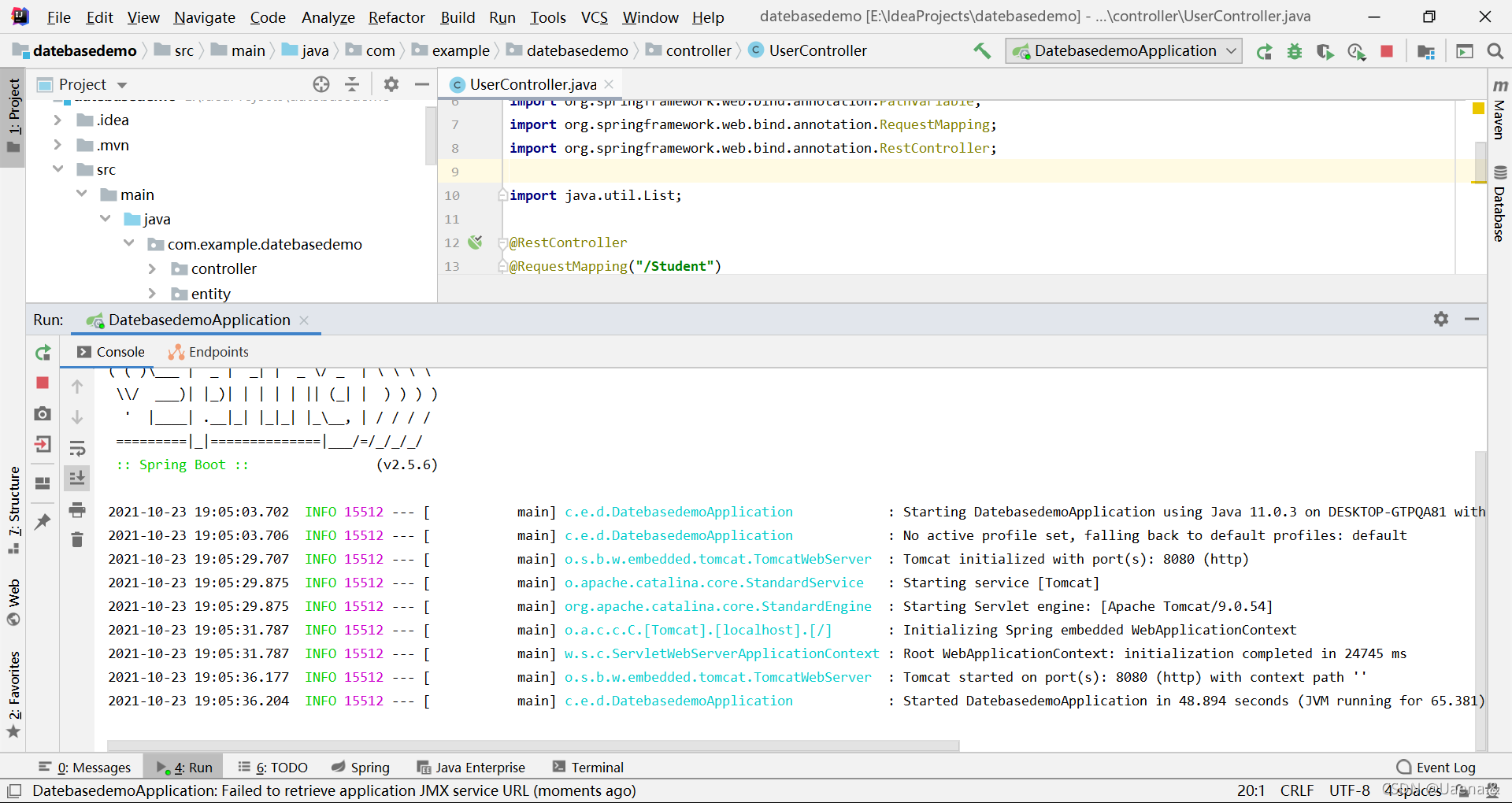Image resolution: width=1512 pixels, height=803 pixels.
Task: Close the UserController.java editor tab
Action: tap(609, 84)
